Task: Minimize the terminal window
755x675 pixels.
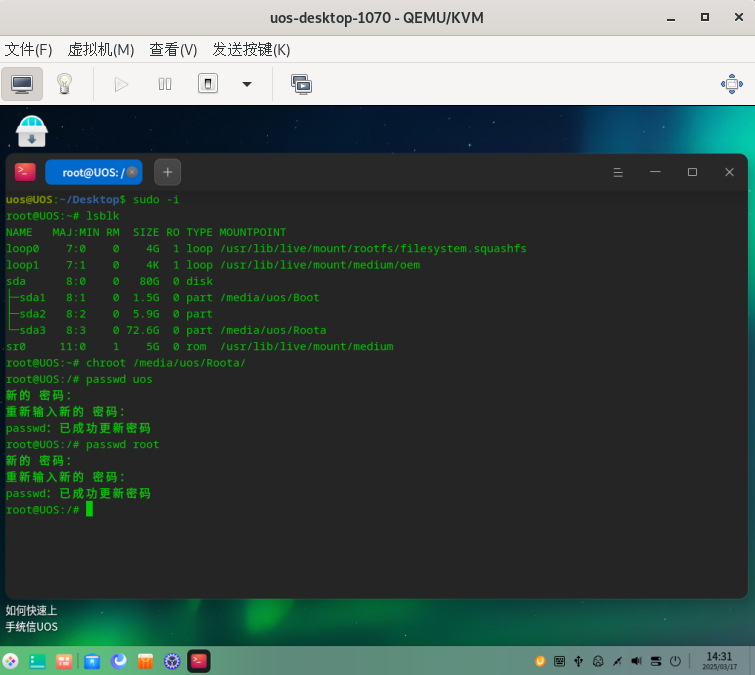Action: tap(655, 172)
